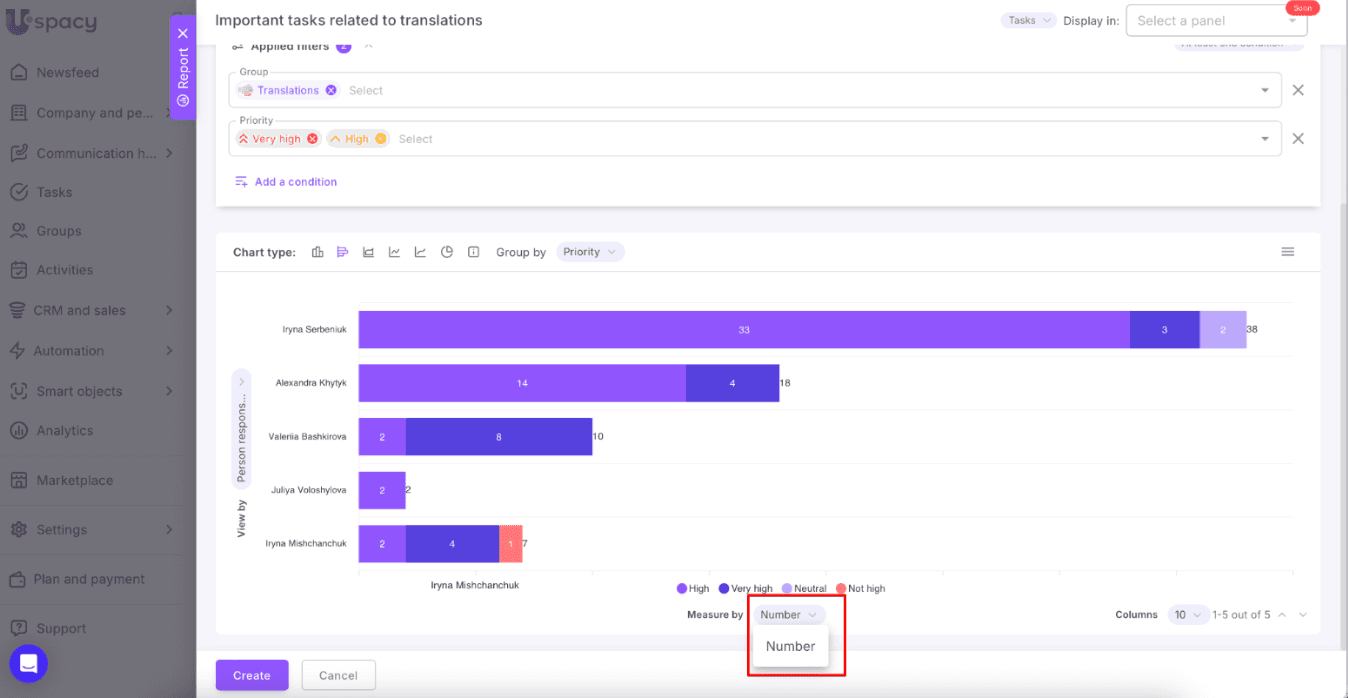Toggle the Not high legend entry
Screen dimensions: 1348x698
tap(860, 589)
